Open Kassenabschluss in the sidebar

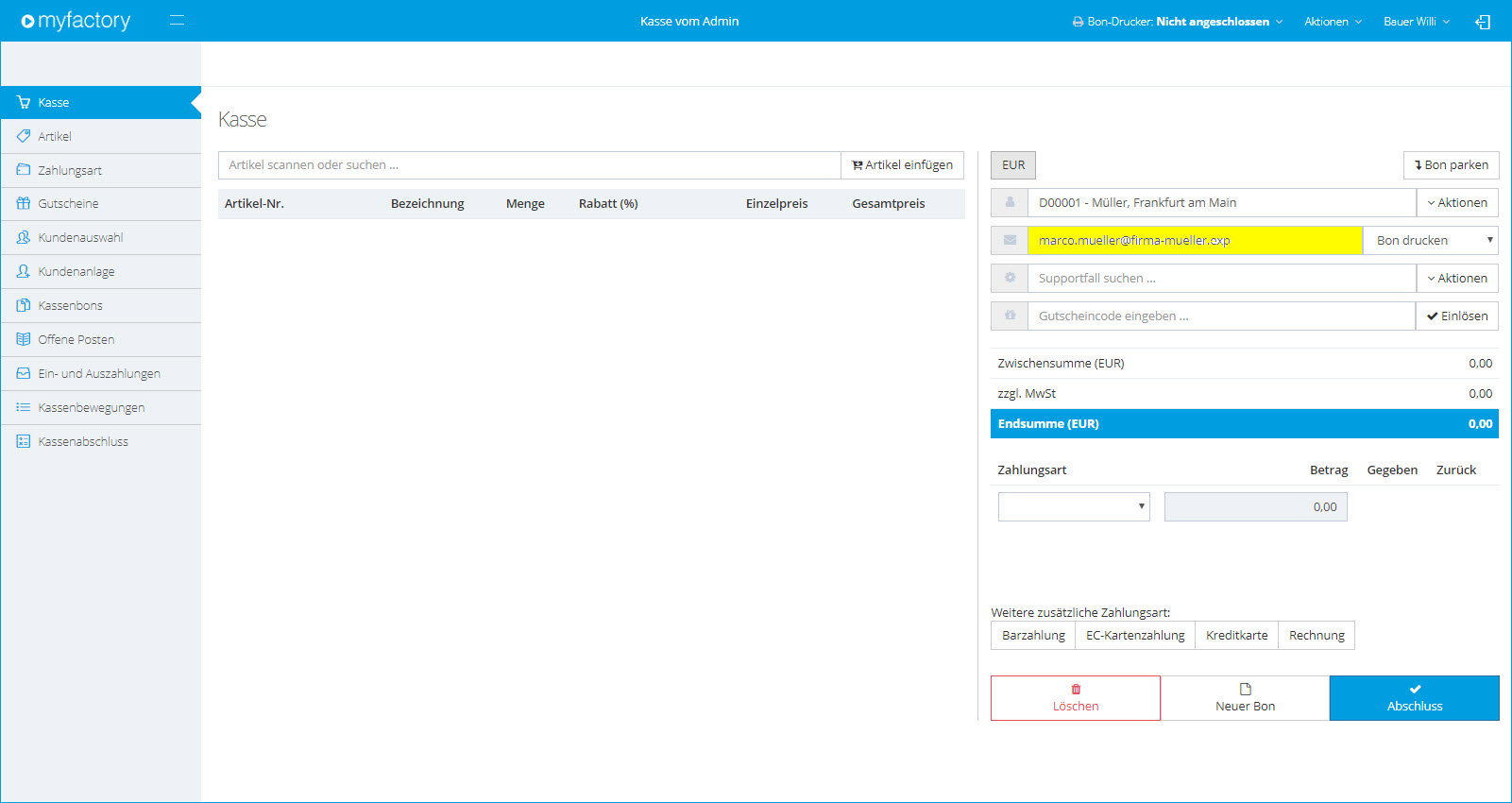101,441
